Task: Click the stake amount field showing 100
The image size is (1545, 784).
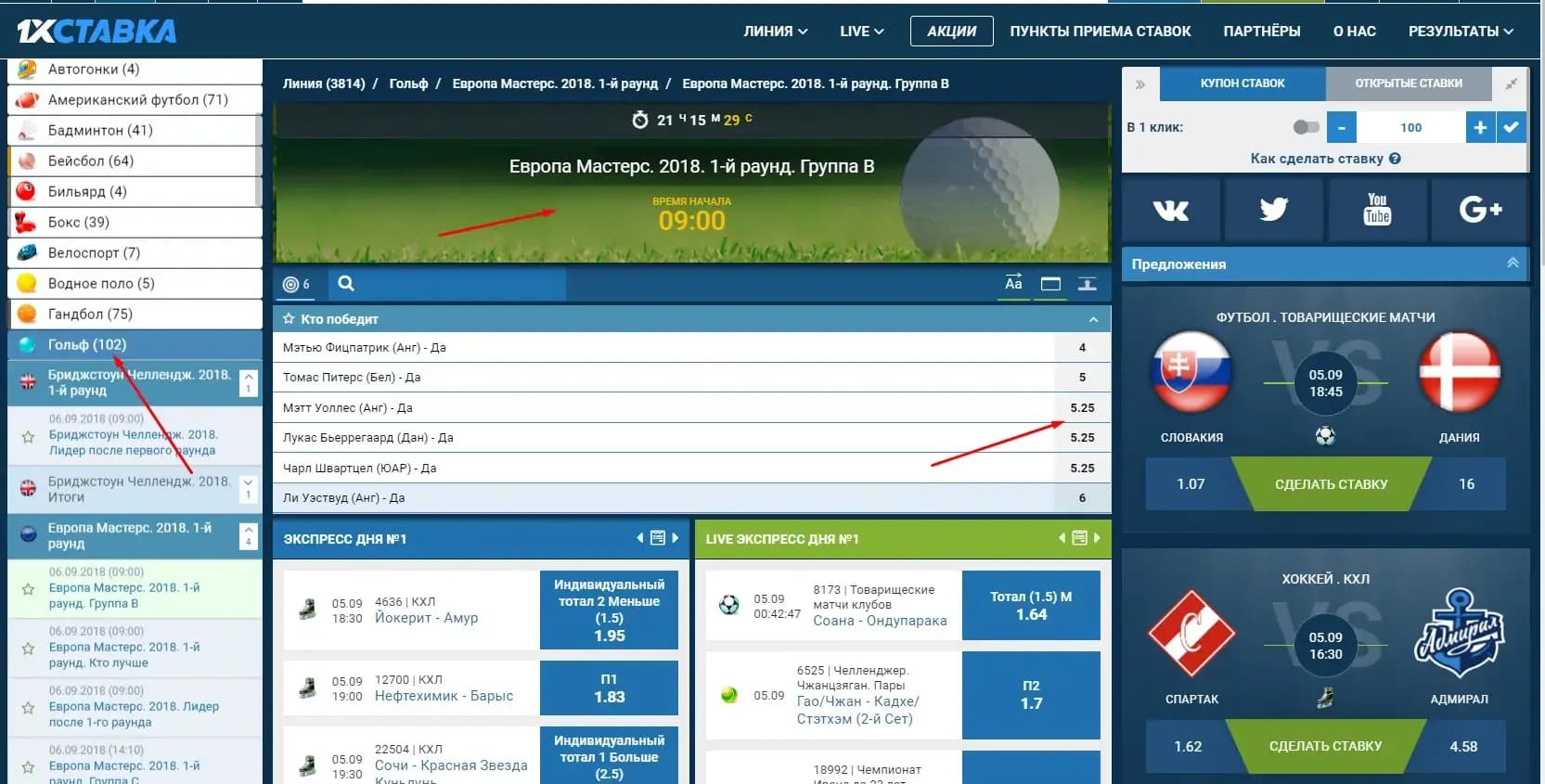Action: pos(1411,127)
